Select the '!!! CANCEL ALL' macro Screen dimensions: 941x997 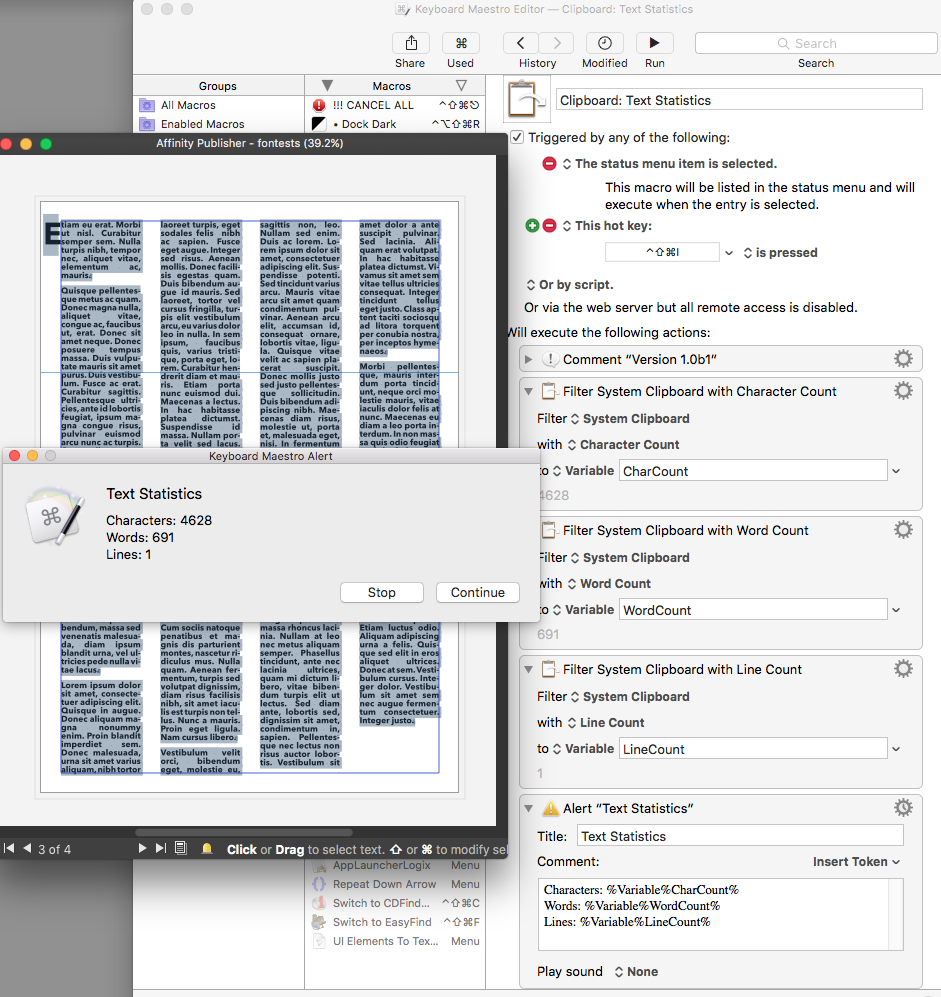click(x=395, y=105)
